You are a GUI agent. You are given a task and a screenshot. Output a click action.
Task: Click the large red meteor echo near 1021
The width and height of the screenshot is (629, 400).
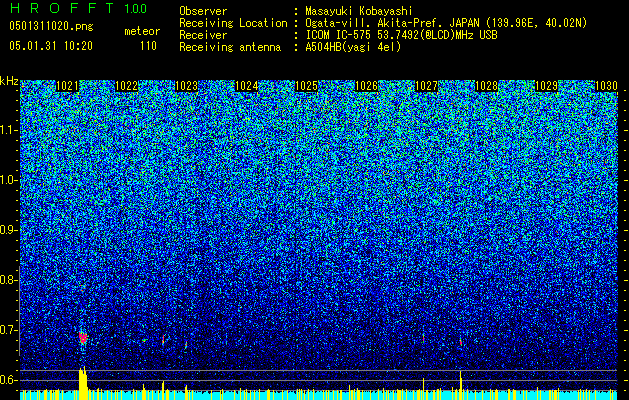(83, 338)
